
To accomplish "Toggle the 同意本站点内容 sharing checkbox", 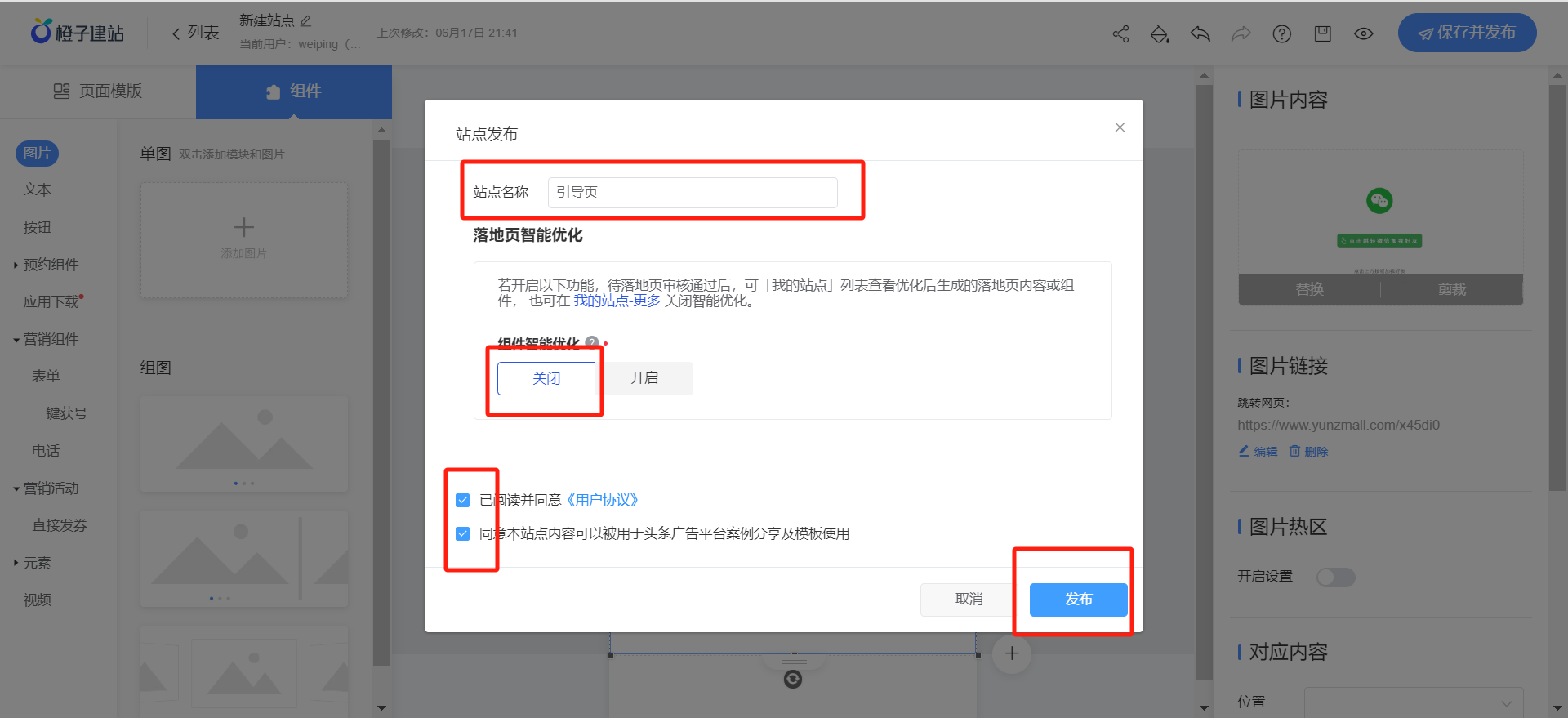I will (463, 533).
